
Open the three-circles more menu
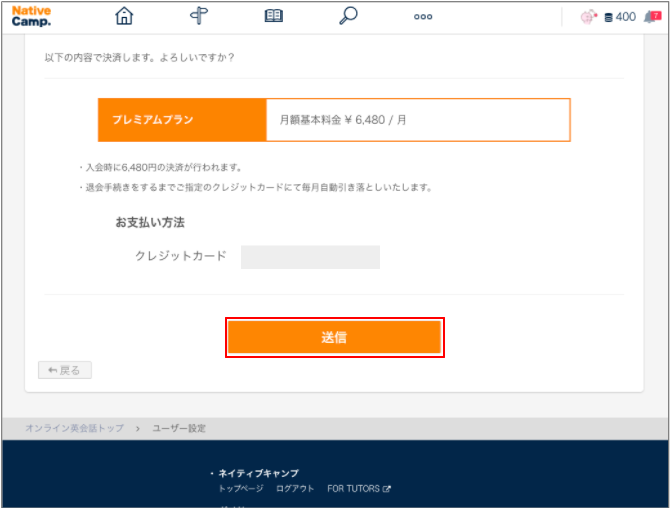[x=423, y=17]
